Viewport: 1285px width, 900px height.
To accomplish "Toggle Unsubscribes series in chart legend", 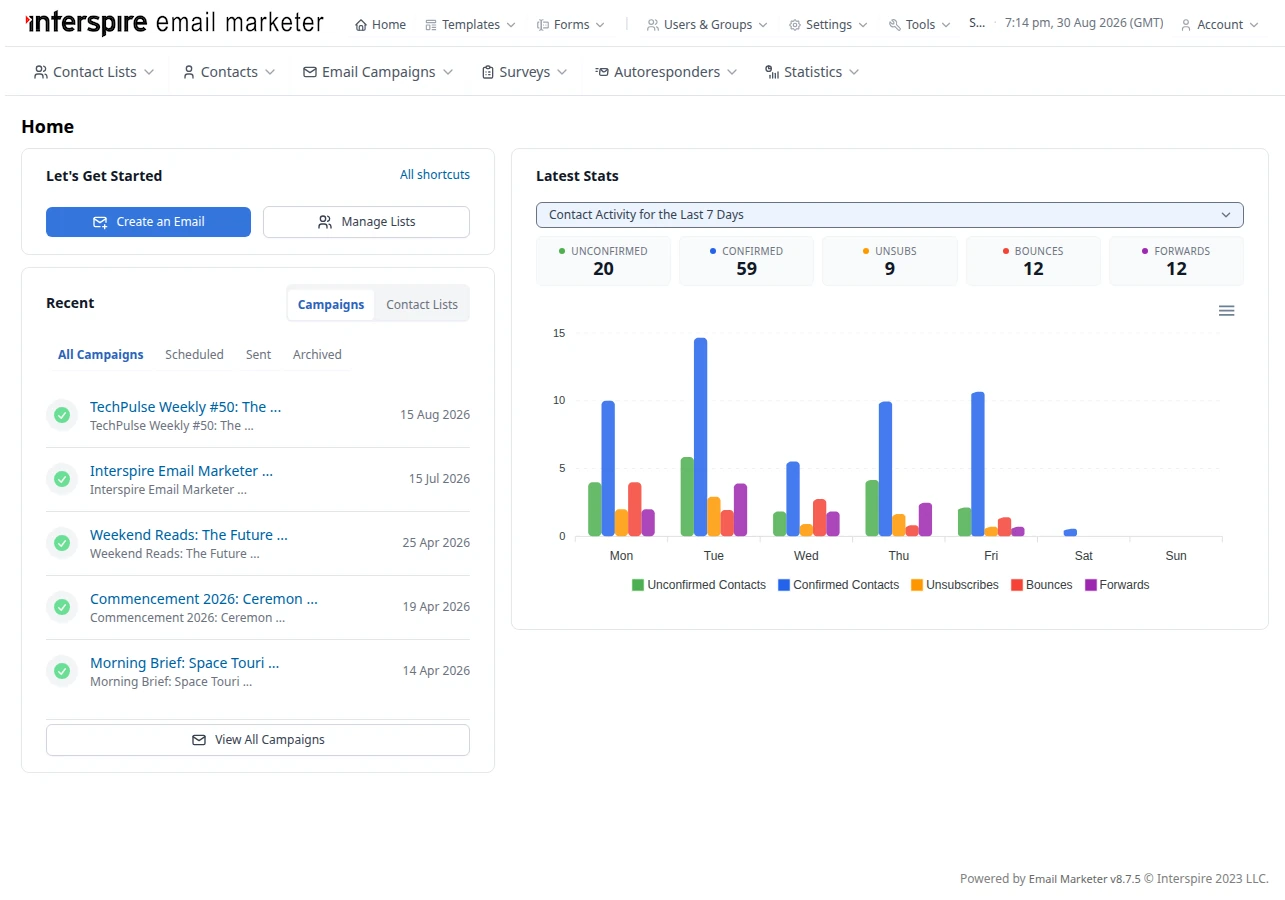I will [x=954, y=585].
